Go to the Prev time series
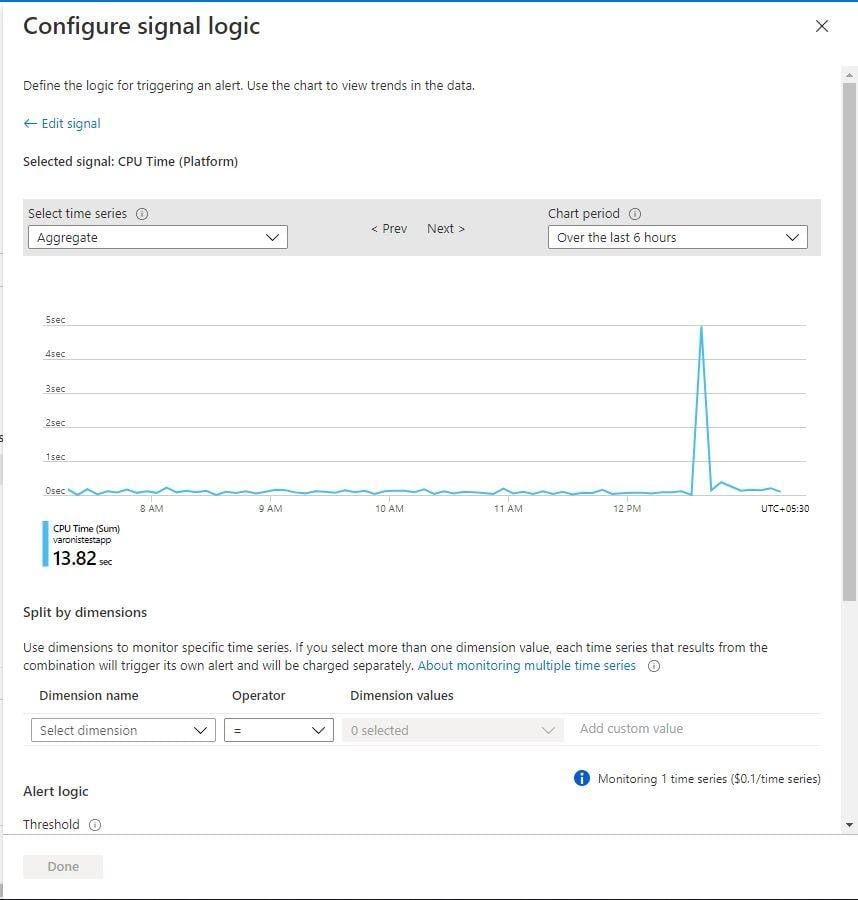 click(x=389, y=228)
